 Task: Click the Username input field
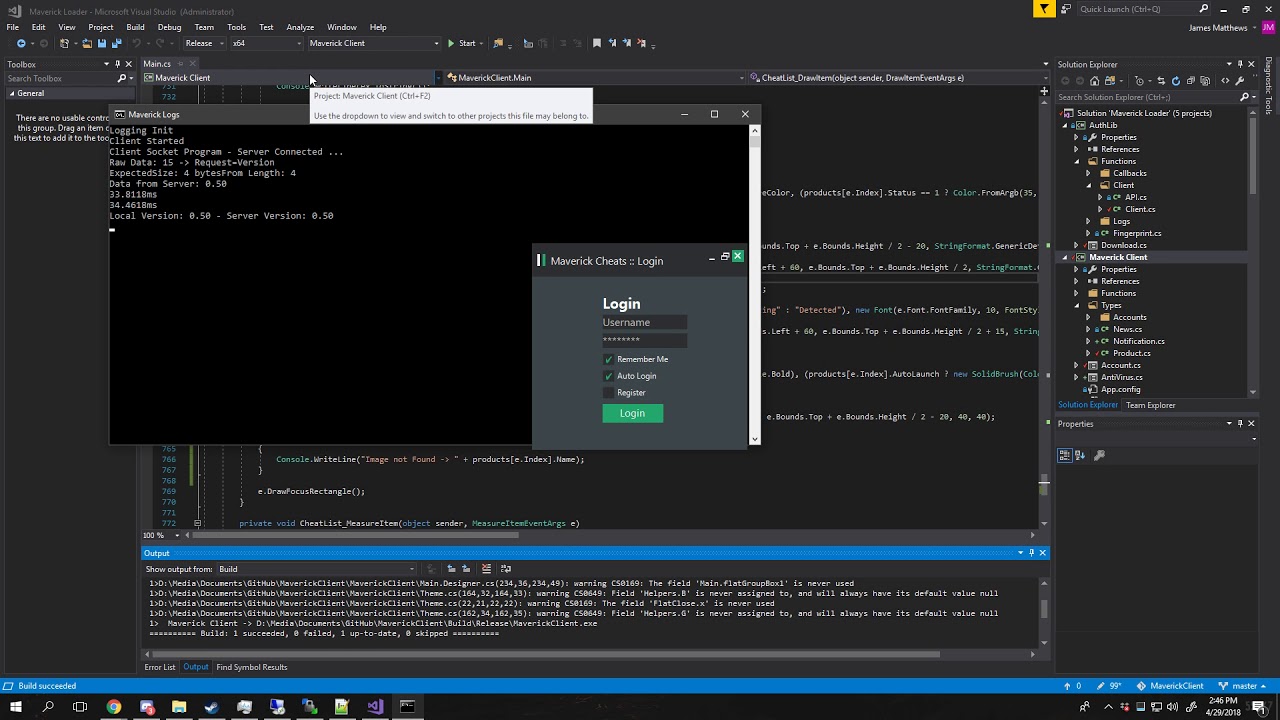[645, 323]
